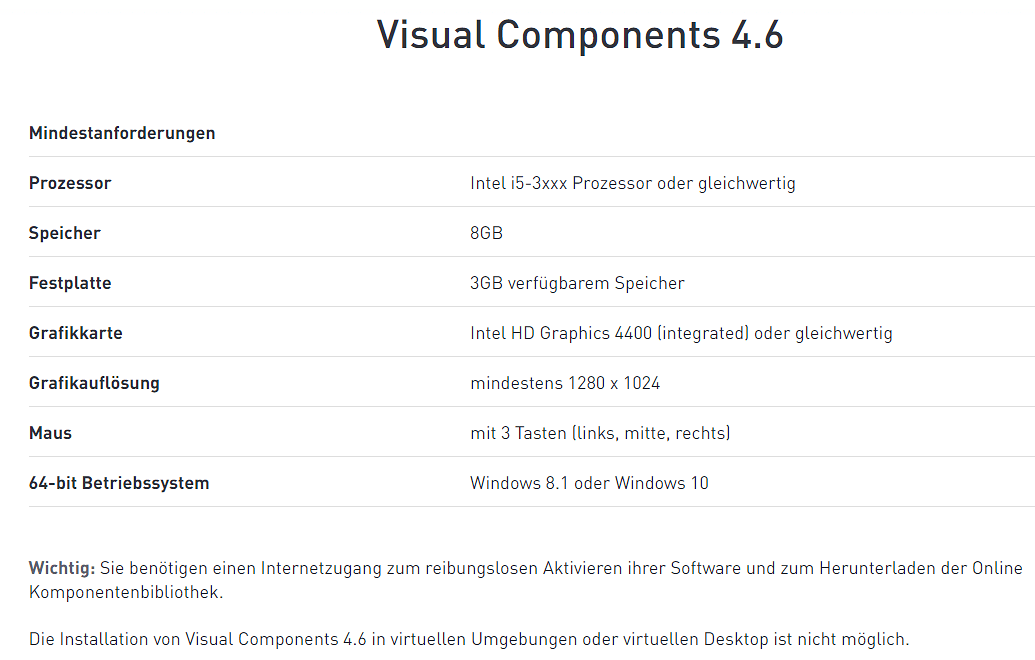Click the "Grafikkarte" row label
This screenshot has height=660, width=1035.
coord(76,333)
